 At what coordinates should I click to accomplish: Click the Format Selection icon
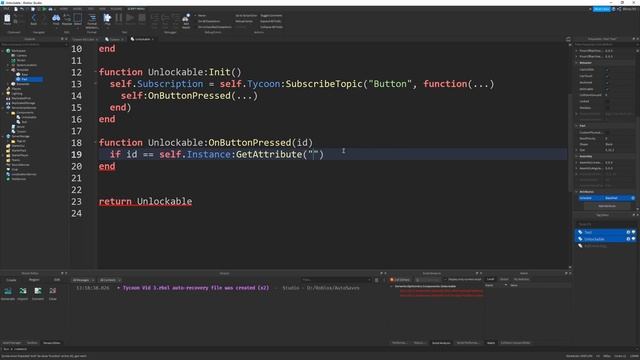click(92, 18)
